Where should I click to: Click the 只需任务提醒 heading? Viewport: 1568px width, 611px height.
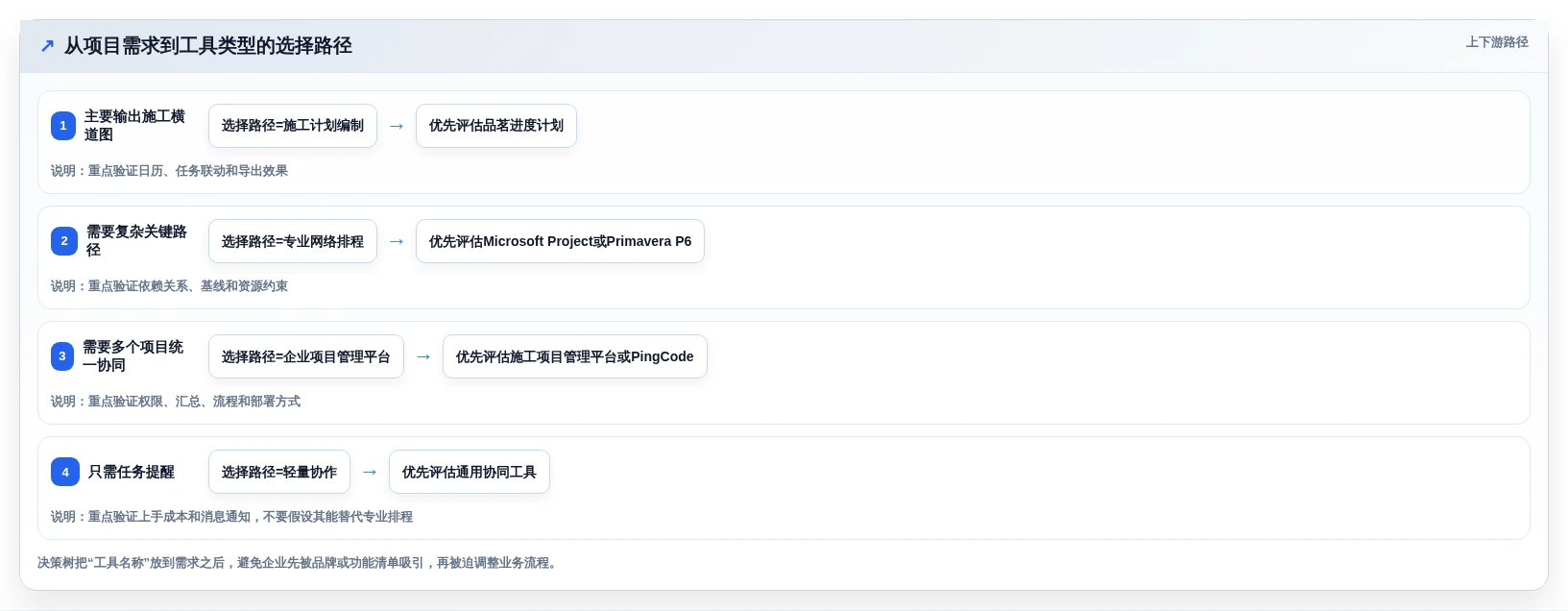(132, 472)
